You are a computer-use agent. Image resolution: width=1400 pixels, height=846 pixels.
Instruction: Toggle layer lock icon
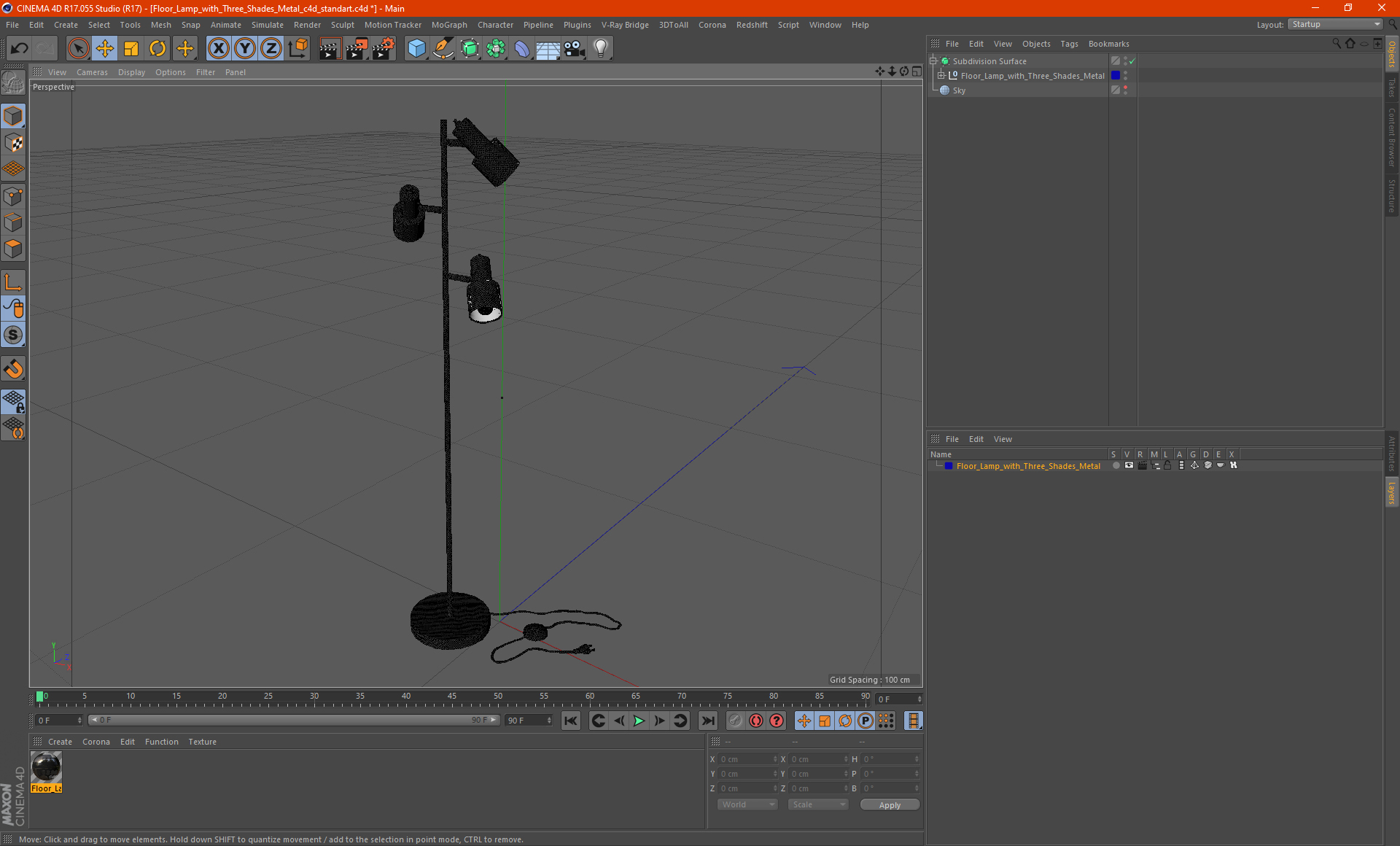pos(1167,465)
